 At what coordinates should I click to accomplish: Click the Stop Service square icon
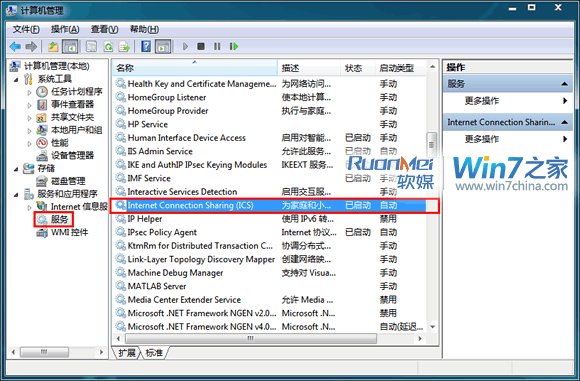tap(201, 47)
